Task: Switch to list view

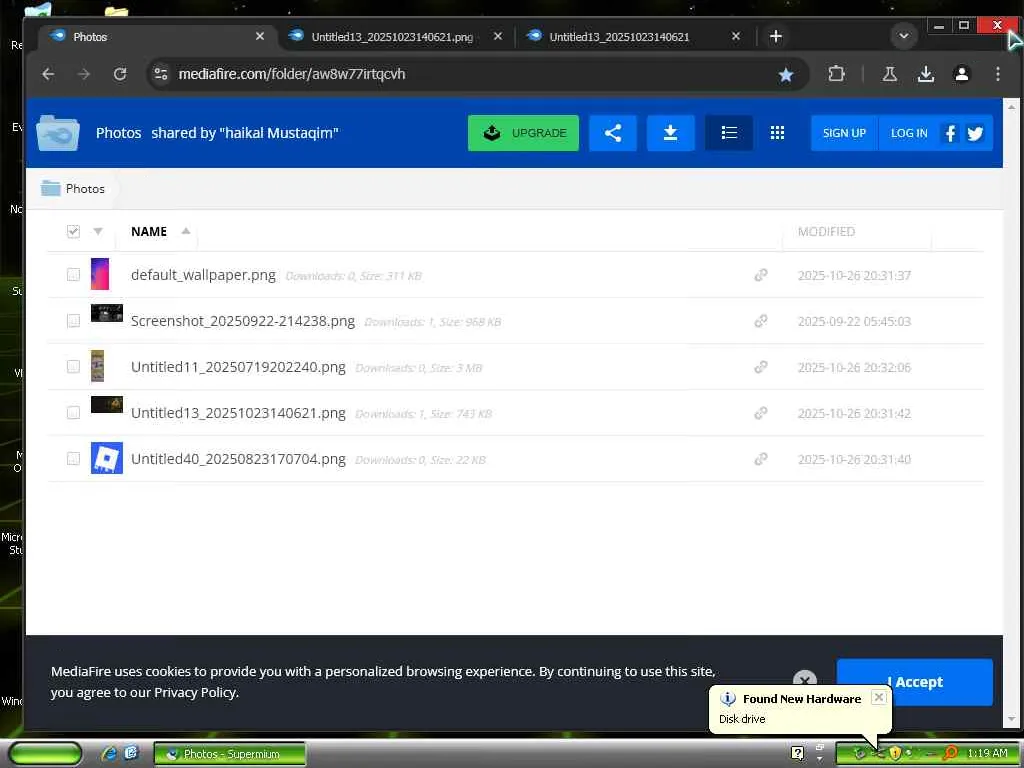Action: pyautogui.click(x=729, y=133)
